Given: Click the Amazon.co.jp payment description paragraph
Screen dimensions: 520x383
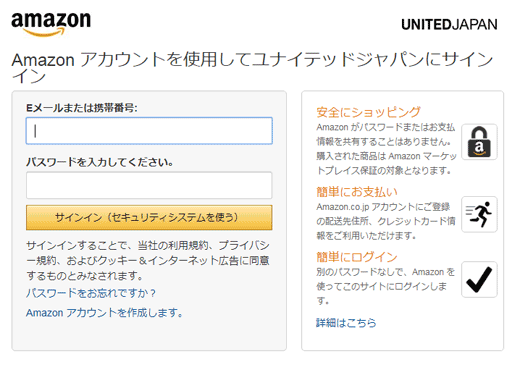Looking at the screenshot, I should (386, 221).
